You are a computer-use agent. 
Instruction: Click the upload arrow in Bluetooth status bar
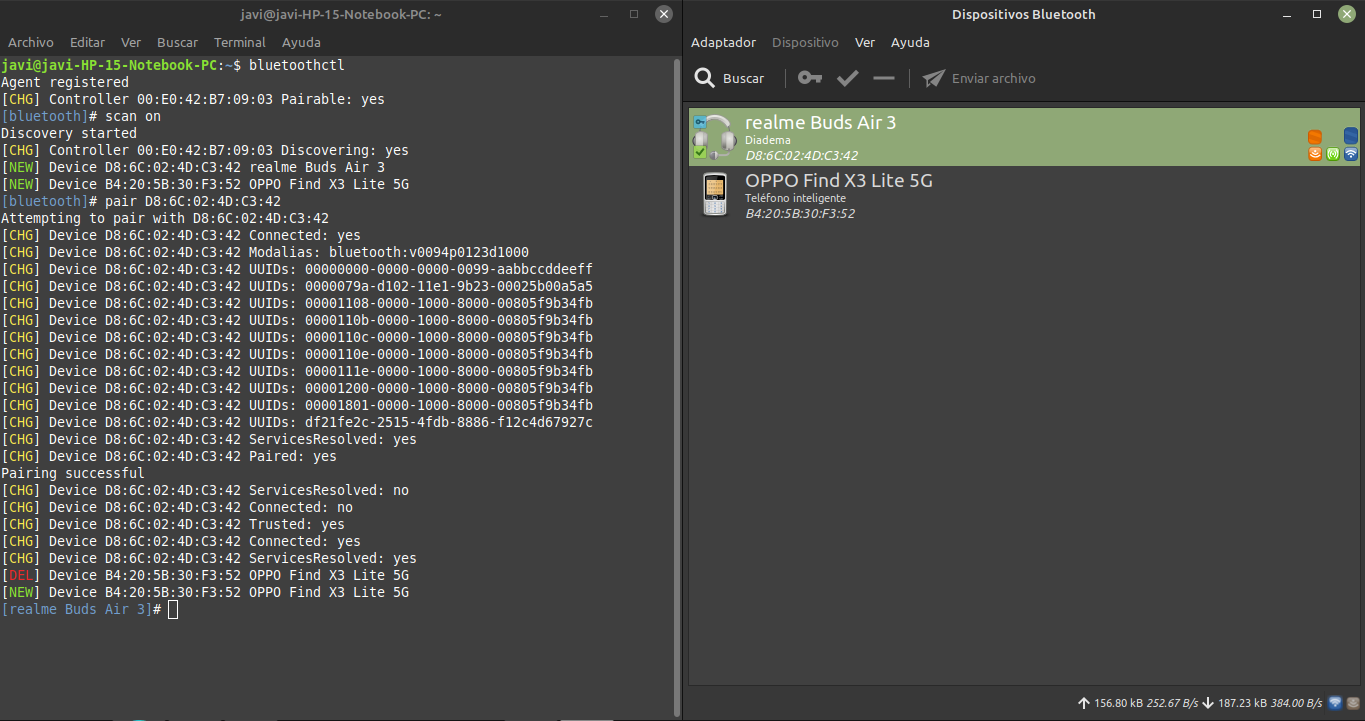1084,703
